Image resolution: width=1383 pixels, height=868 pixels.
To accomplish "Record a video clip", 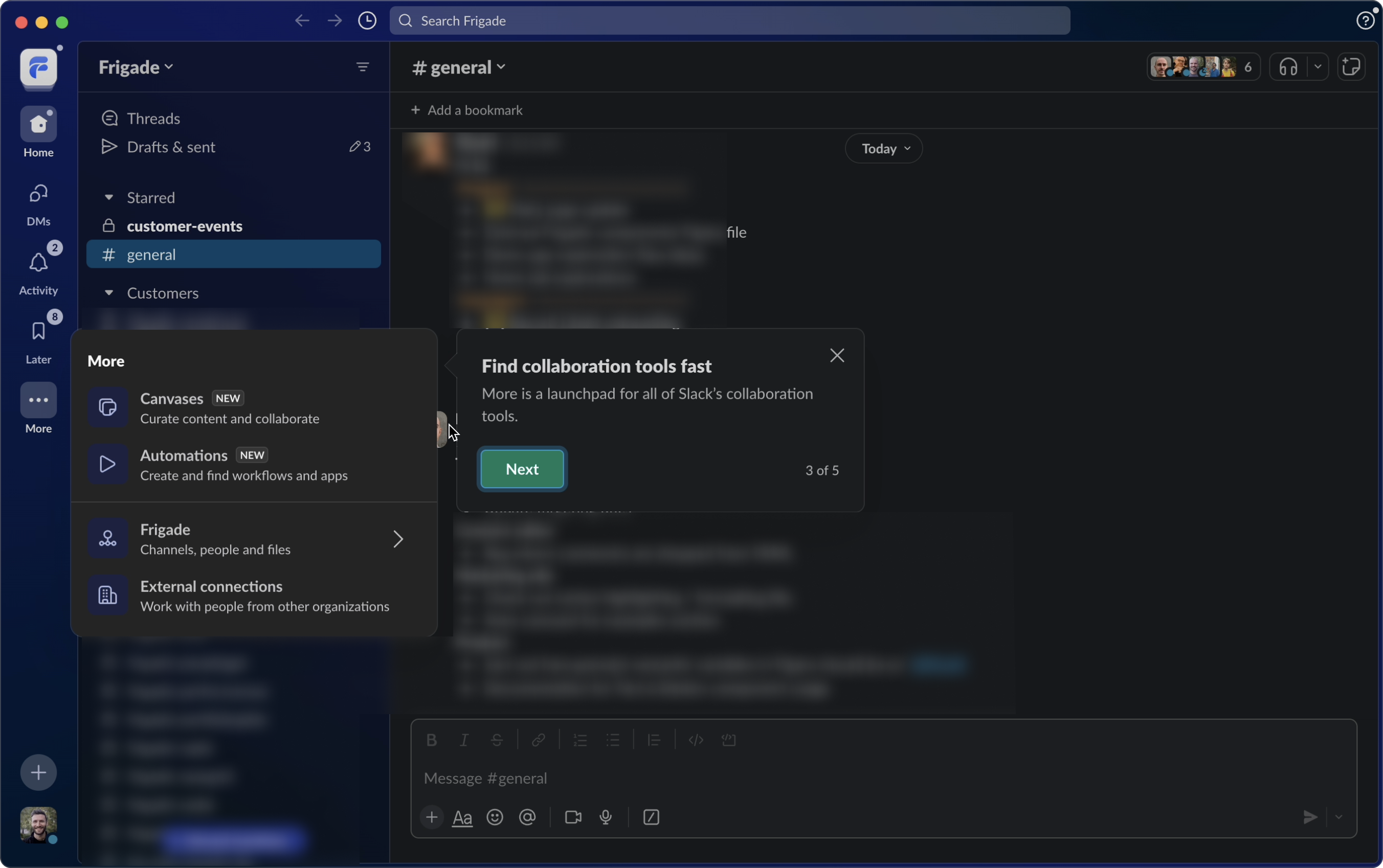I will point(573,817).
